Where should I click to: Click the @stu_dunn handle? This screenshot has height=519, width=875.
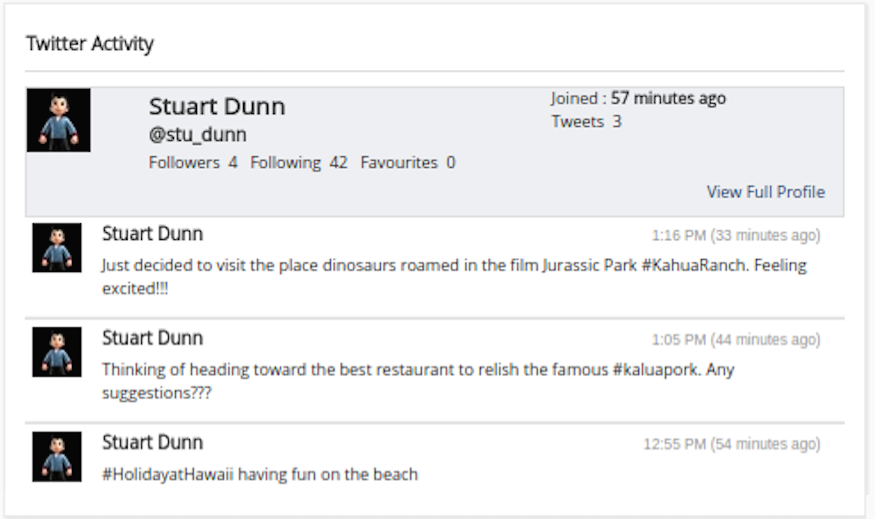[197, 135]
